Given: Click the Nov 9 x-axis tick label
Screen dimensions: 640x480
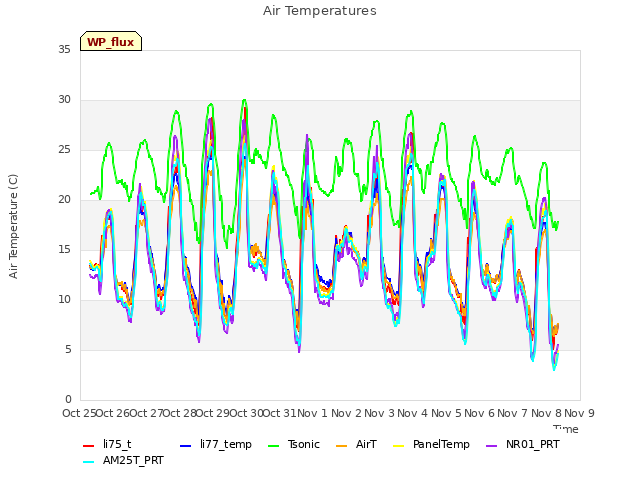Looking at the screenshot, I should coord(579,413).
